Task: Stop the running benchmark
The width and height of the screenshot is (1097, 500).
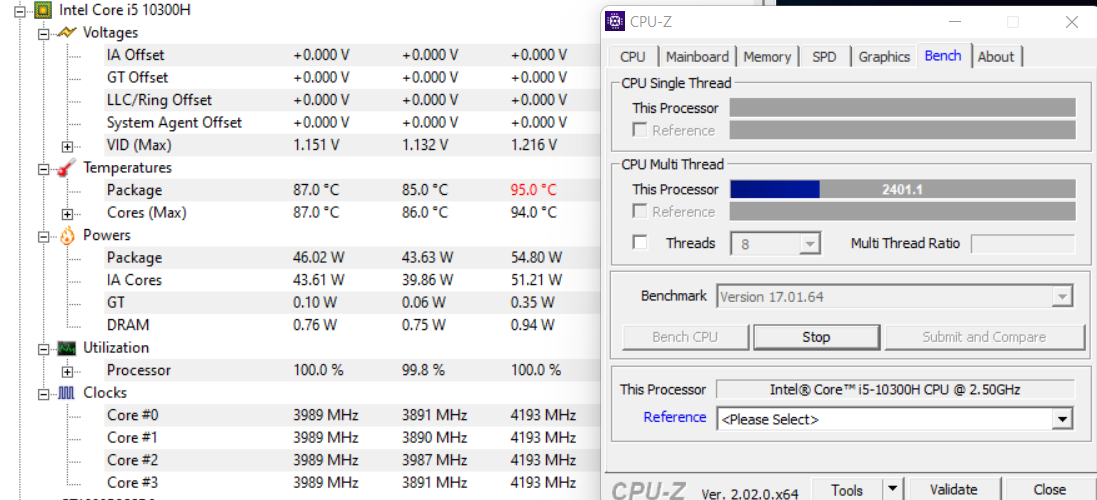Action: [x=816, y=337]
